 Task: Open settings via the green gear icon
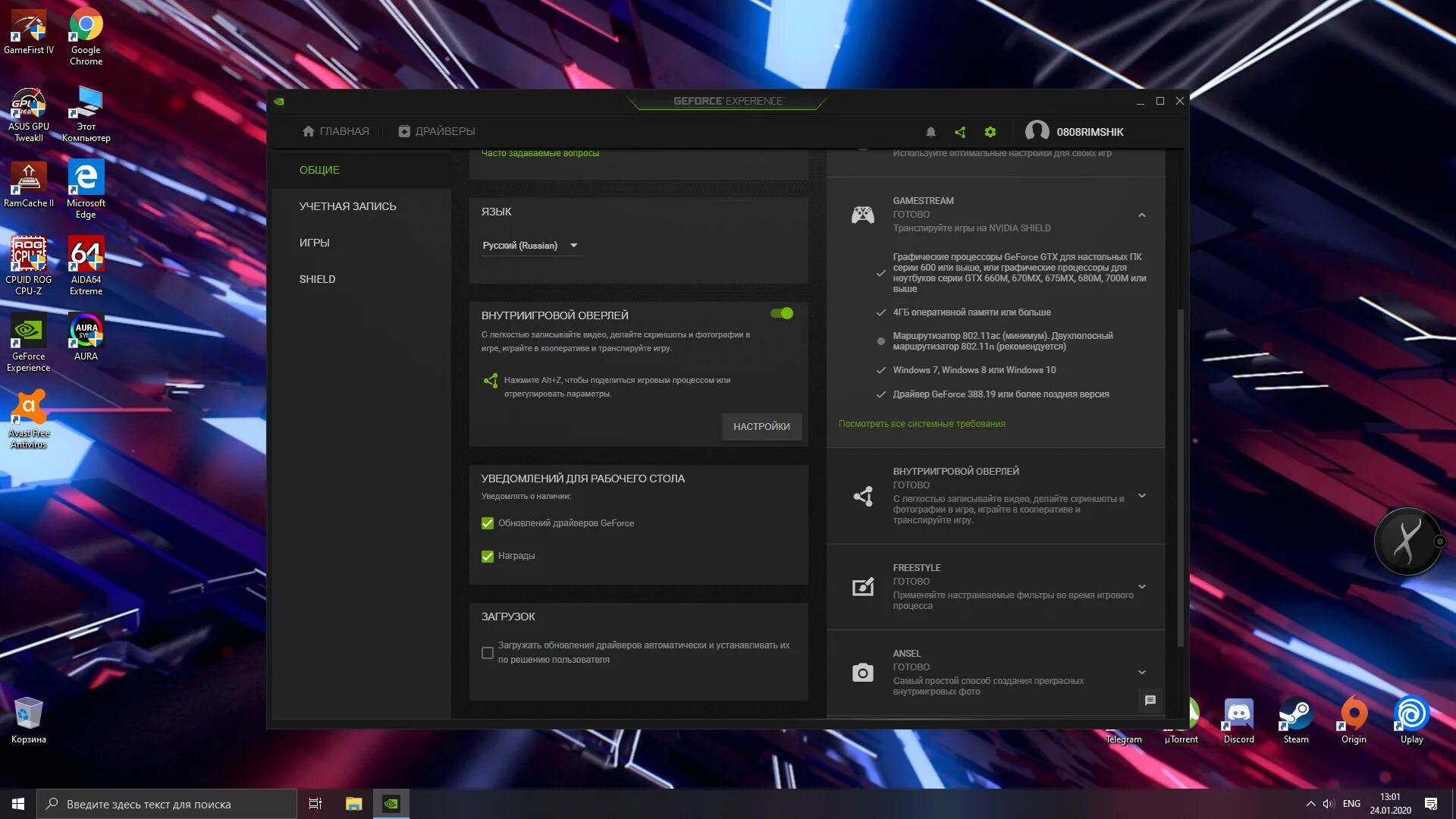990,132
